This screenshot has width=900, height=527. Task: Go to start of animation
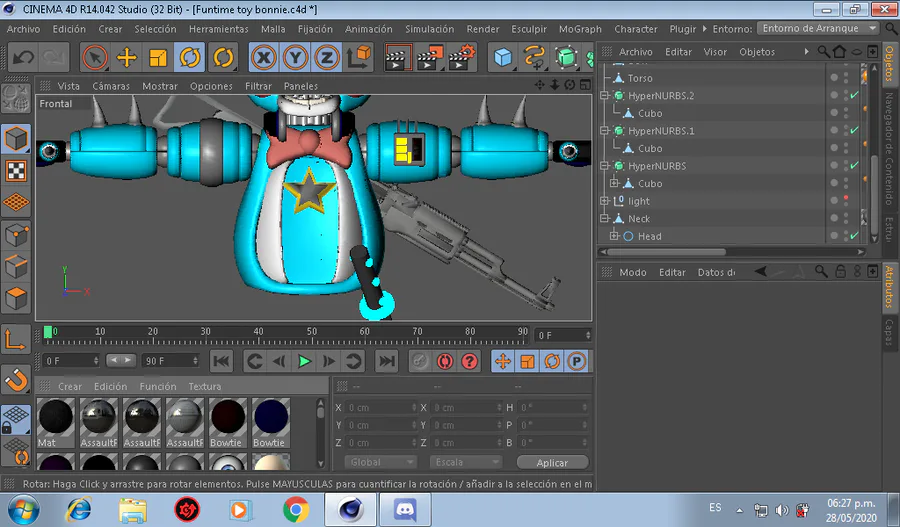(222, 361)
